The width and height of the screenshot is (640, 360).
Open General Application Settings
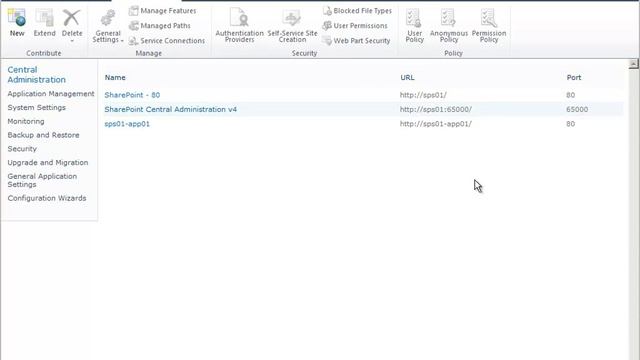pos(42,180)
